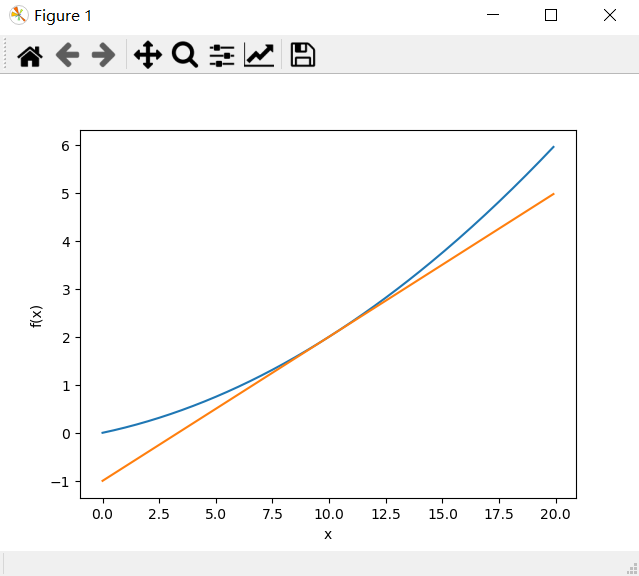Save the figure with the disk icon
Viewport: 639px width, 576px height.
tap(302, 55)
